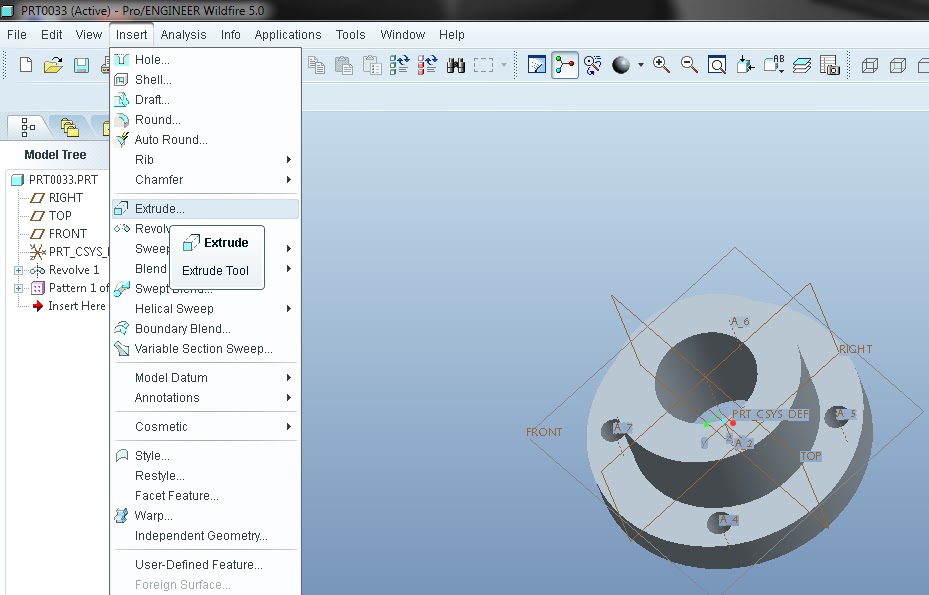
Task: Refit the model to screen
Action: coord(717,65)
